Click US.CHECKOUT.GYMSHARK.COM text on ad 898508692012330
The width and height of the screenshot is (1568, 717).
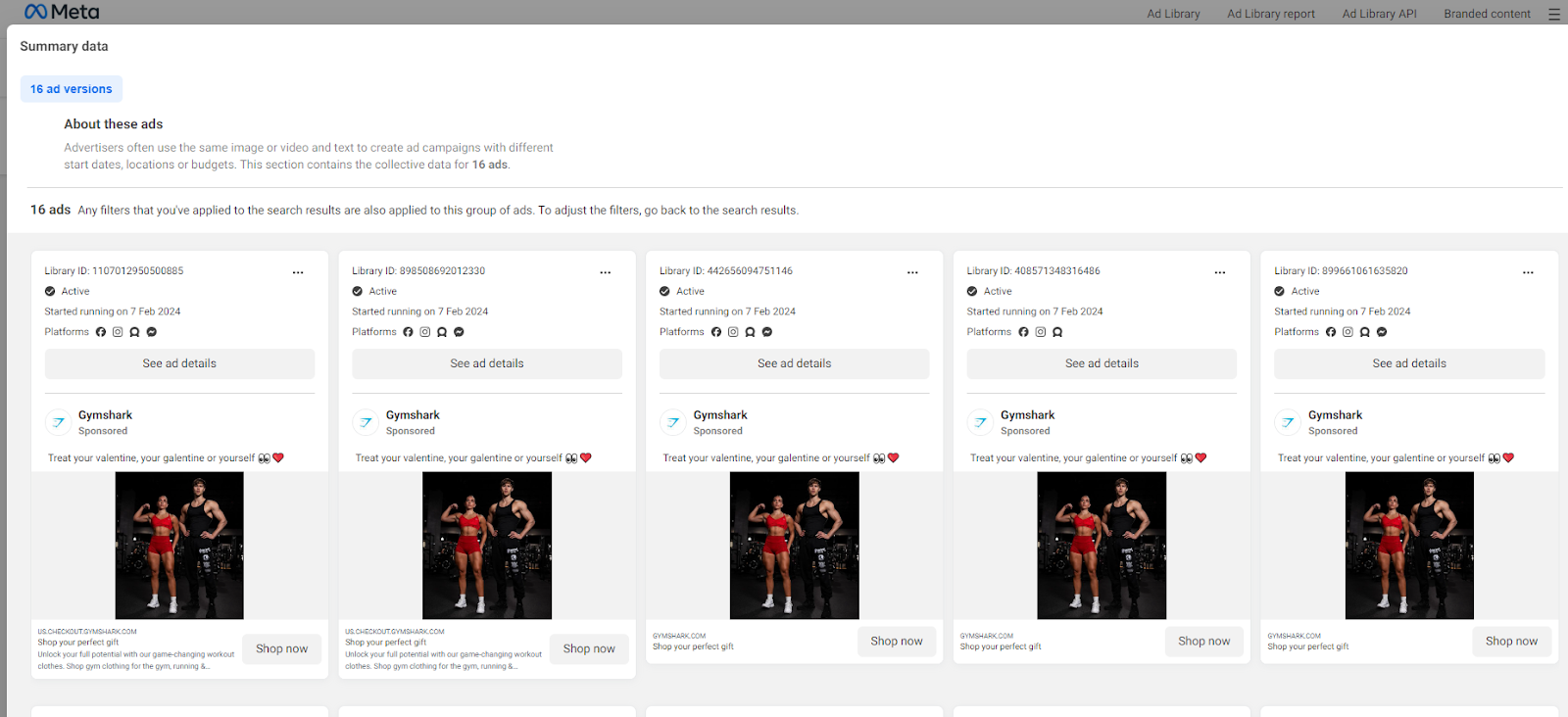[395, 632]
